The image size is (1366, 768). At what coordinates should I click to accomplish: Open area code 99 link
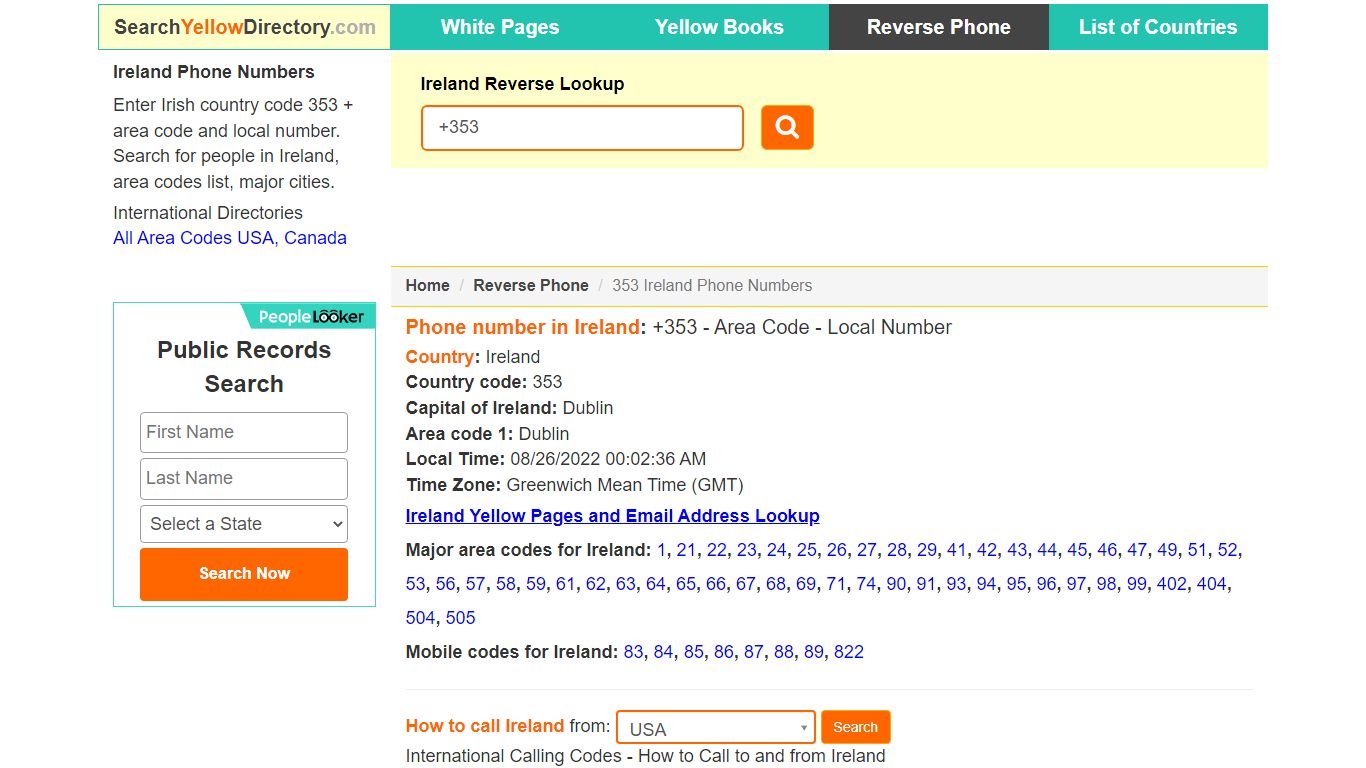(1136, 584)
